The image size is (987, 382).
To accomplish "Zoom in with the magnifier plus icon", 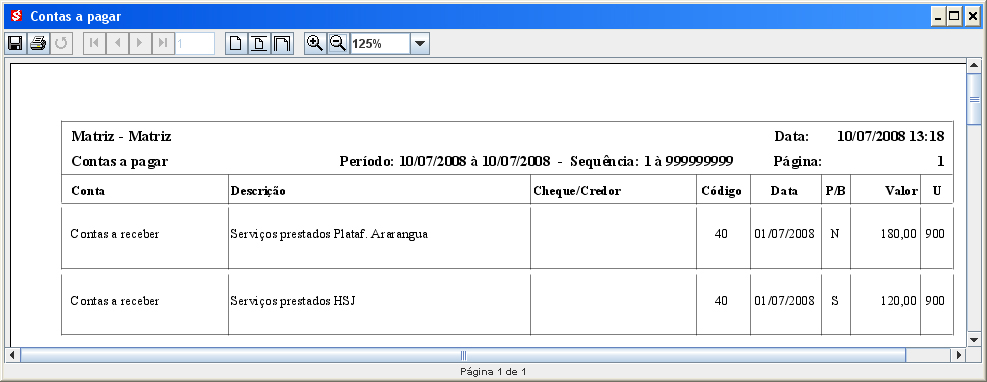I will coord(315,43).
